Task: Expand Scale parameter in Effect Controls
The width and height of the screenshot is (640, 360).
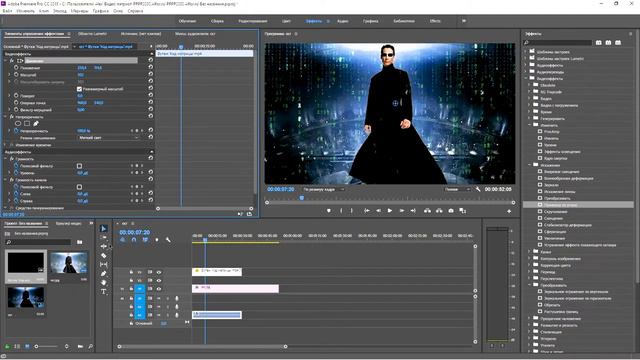Action: click(x=9, y=75)
